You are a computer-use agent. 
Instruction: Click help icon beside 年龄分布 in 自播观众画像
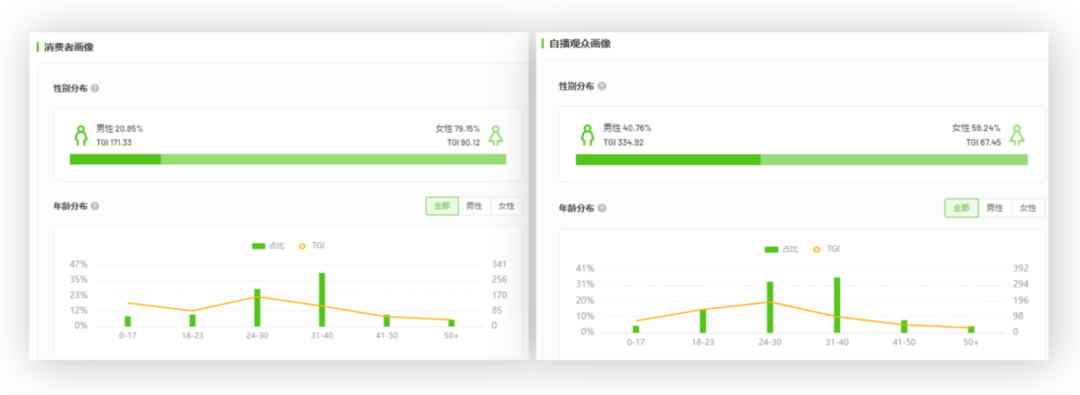click(602, 207)
